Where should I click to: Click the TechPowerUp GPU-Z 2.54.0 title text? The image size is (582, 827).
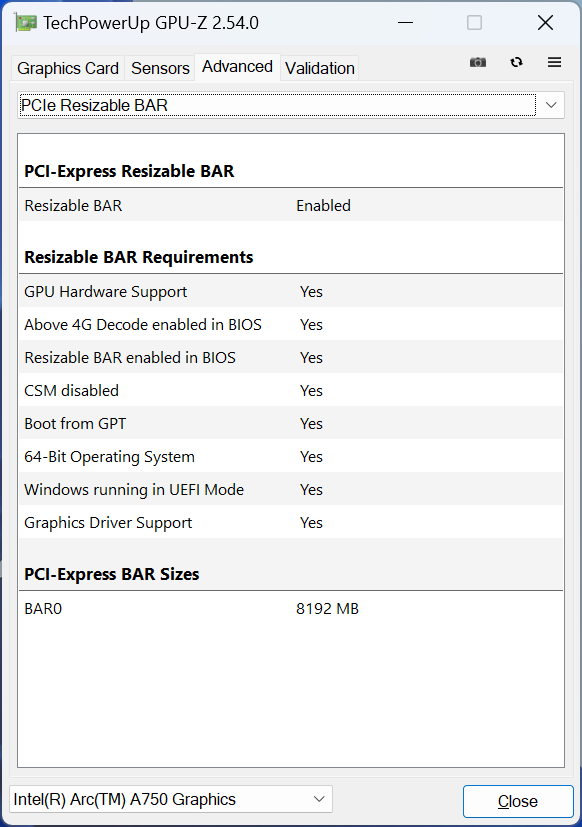pyautogui.click(x=151, y=23)
